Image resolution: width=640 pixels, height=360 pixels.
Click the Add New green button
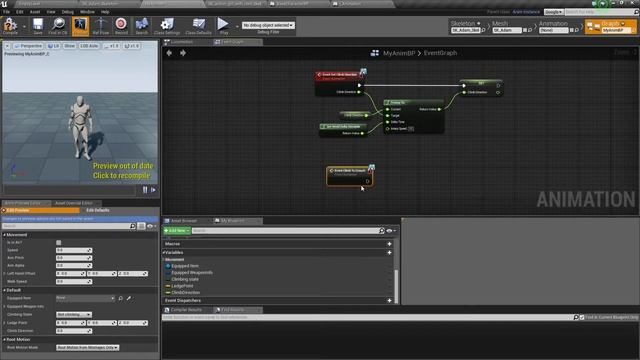pos(177,231)
